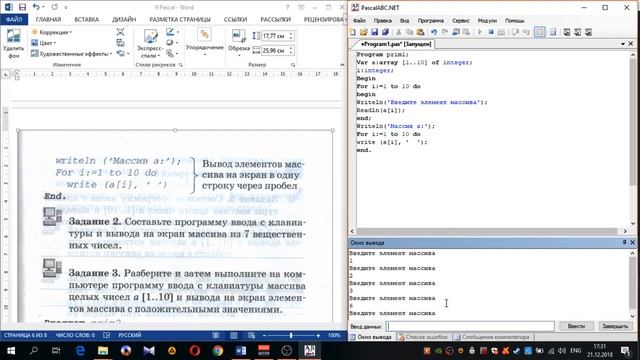640x360 pixels.
Task: Open the Windows Start button
Action: point(11,351)
